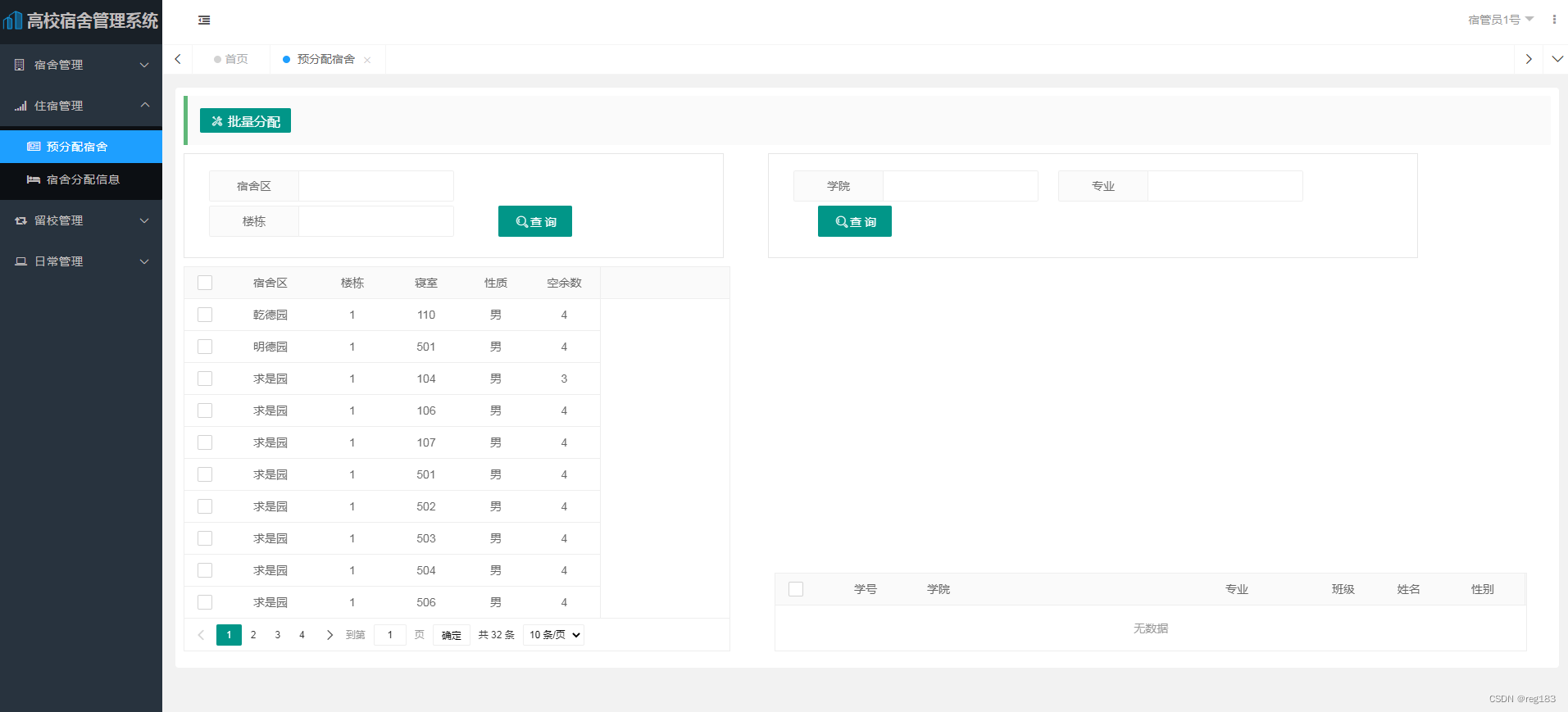1568x712 pixels.
Task: Check the 求是园 room 104 row
Action: coord(205,379)
